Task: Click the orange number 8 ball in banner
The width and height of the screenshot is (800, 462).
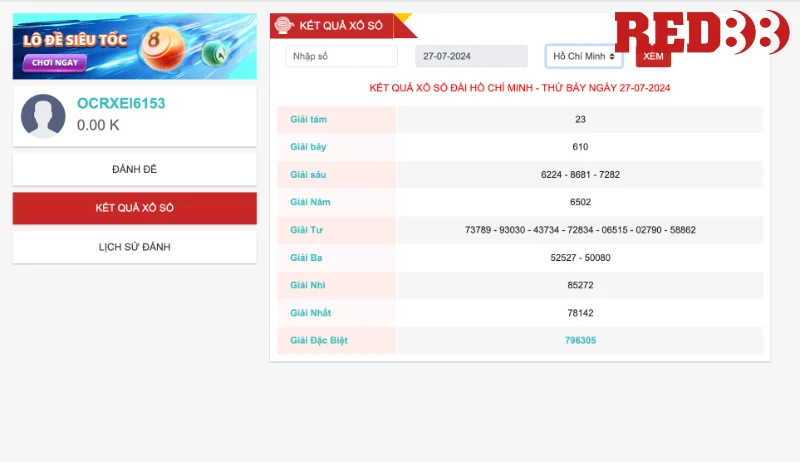Action: 162,48
